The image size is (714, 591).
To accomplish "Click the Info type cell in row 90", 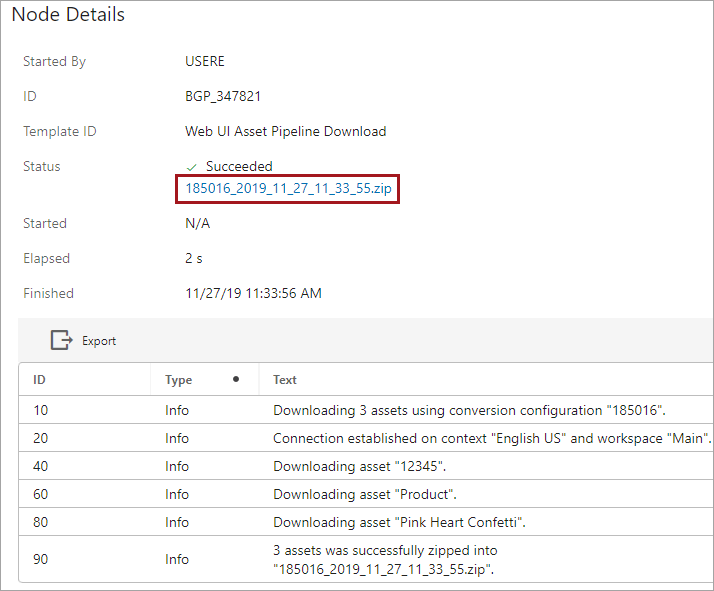I will [x=177, y=560].
